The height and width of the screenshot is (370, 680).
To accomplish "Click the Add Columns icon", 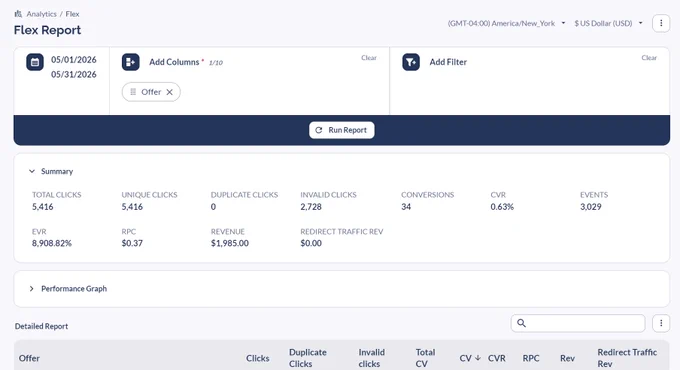I will [x=131, y=62].
